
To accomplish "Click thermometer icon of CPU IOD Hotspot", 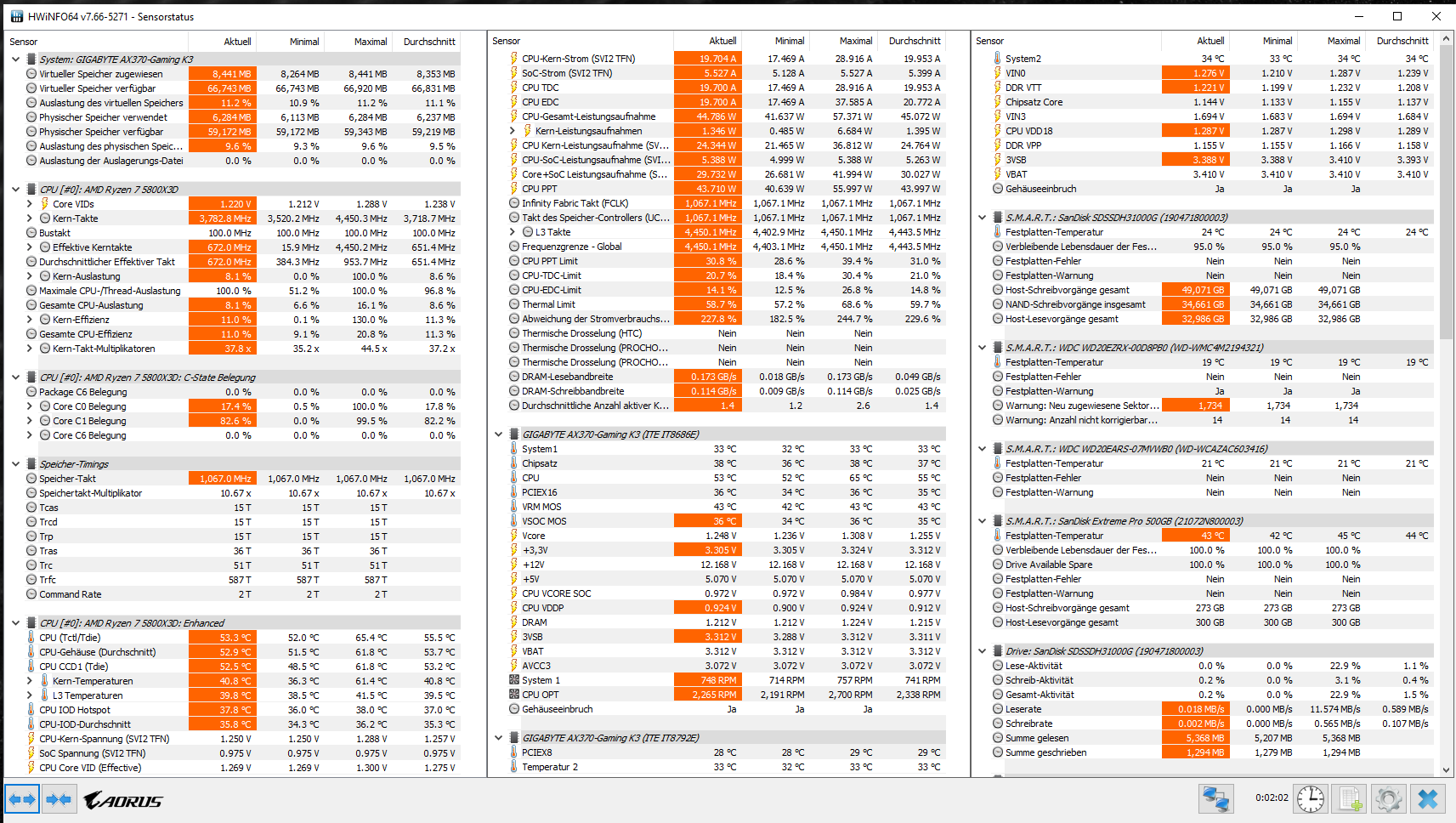I will point(31,710).
